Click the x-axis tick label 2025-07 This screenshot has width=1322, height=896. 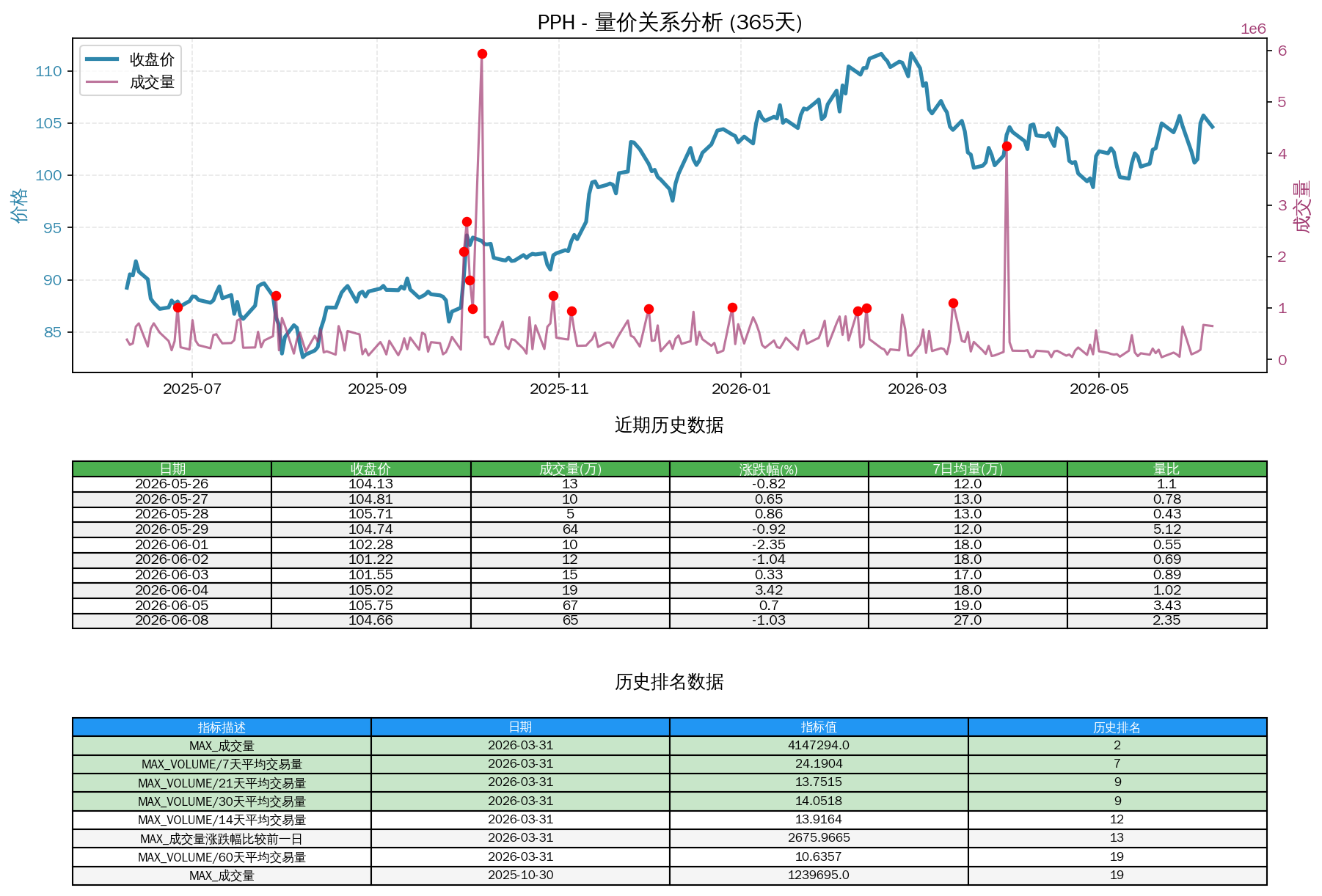[x=192, y=389]
